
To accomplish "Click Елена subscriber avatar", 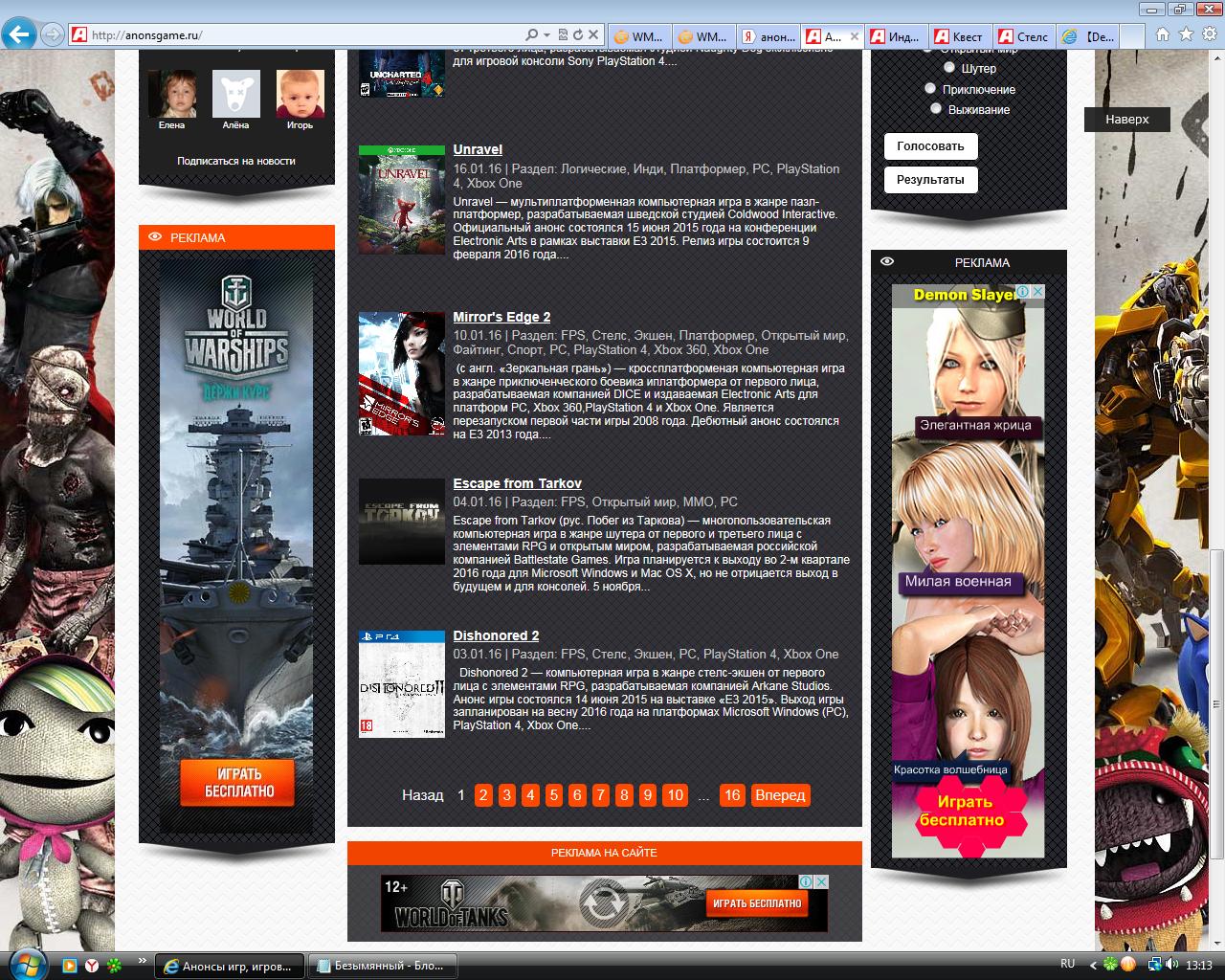I will 171,94.
